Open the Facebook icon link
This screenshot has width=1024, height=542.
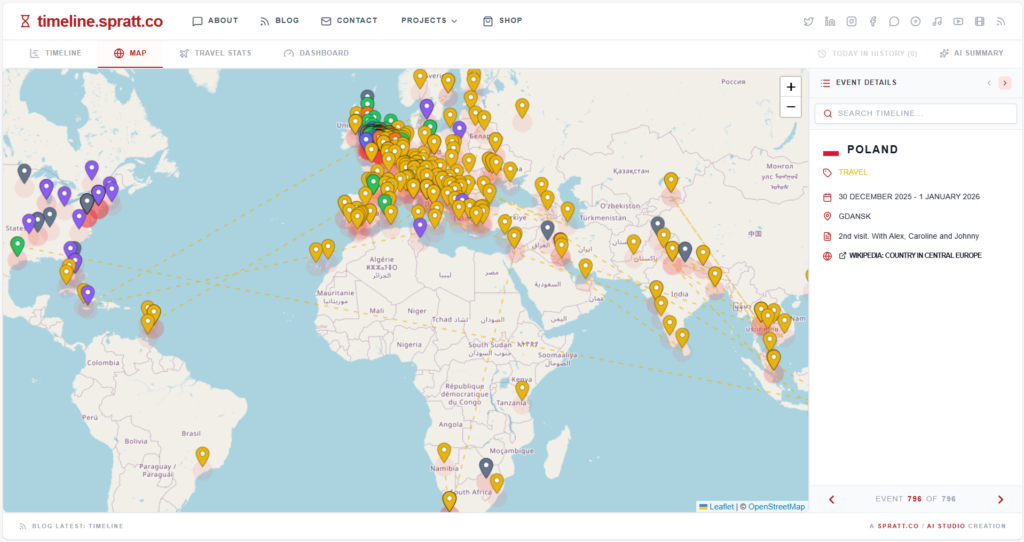point(873,21)
